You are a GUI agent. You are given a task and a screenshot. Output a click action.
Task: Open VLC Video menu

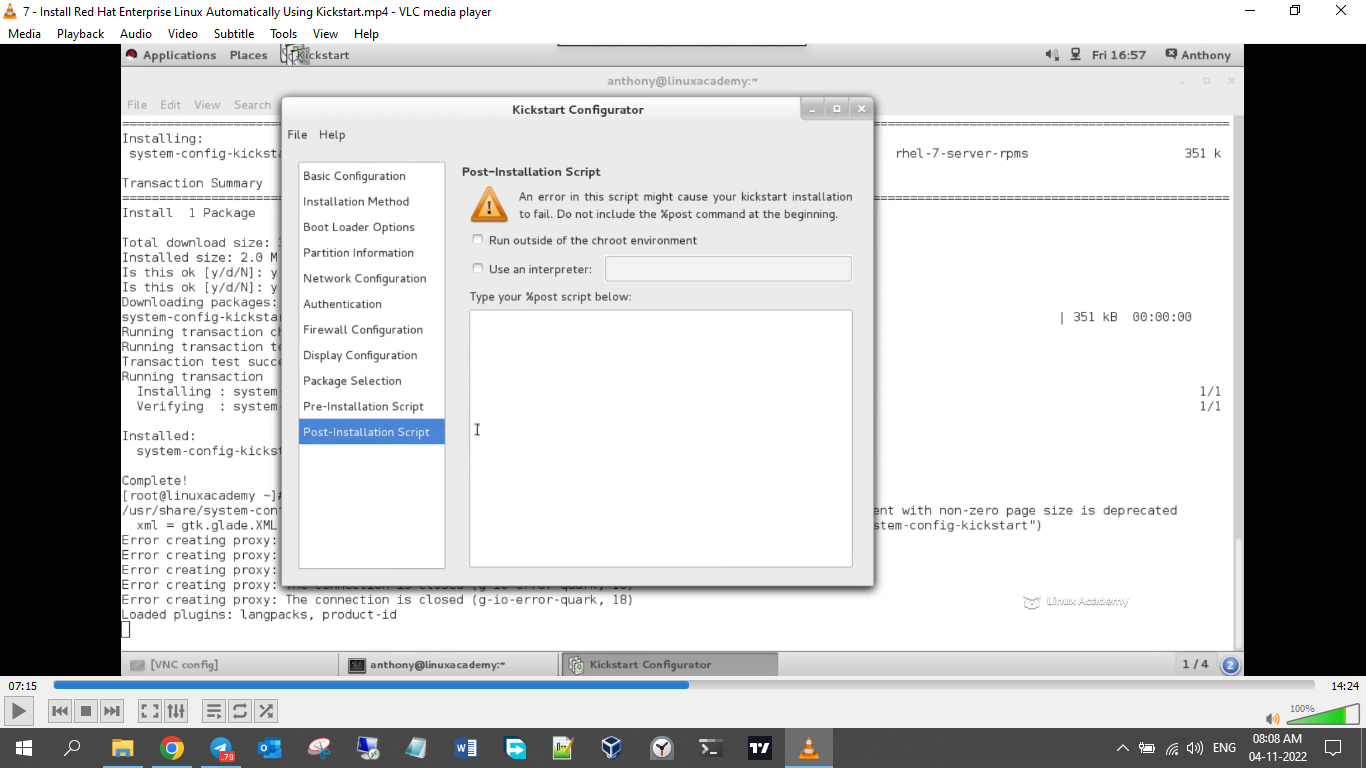coord(183,33)
